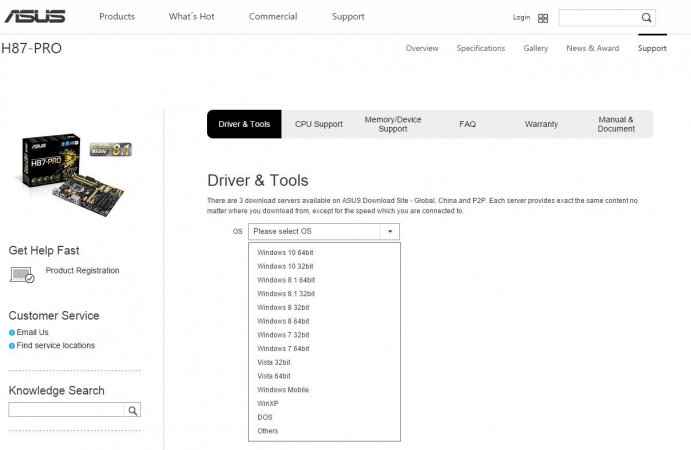Click the Windows 8.1 ready badge
The width and height of the screenshot is (691, 450).
coord(111,149)
